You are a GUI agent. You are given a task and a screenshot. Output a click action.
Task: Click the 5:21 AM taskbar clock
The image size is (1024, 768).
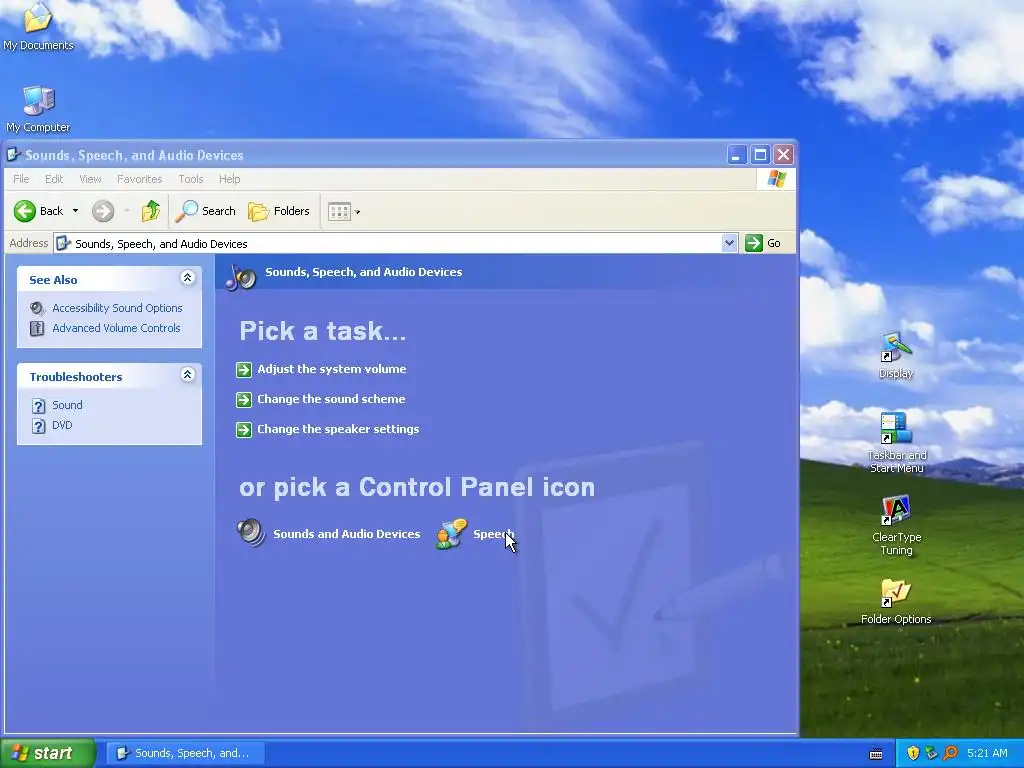[x=987, y=753]
